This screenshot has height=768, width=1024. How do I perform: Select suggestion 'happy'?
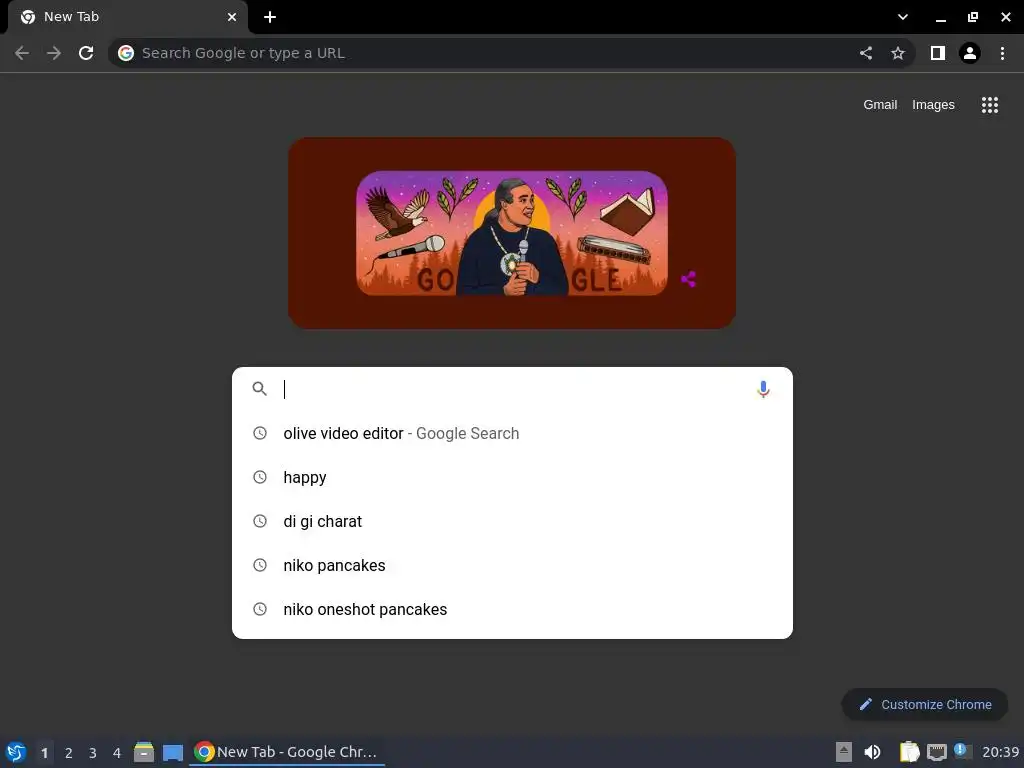tap(512, 477)
